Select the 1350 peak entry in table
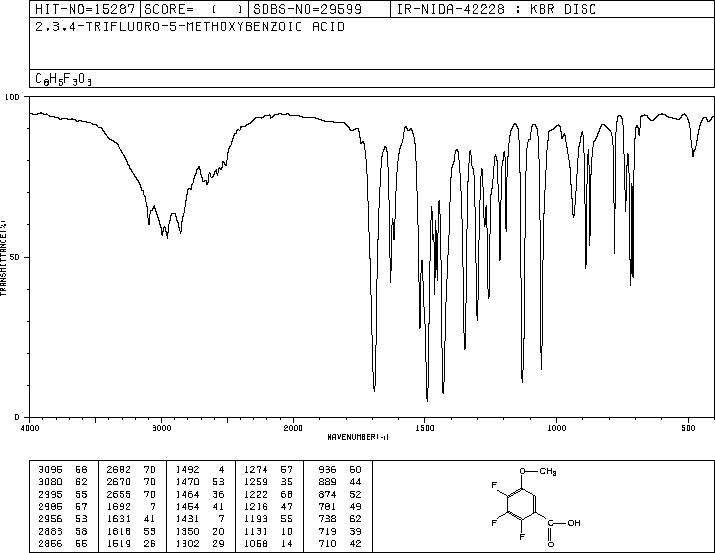The image size is (715, 553). point(200,532)
